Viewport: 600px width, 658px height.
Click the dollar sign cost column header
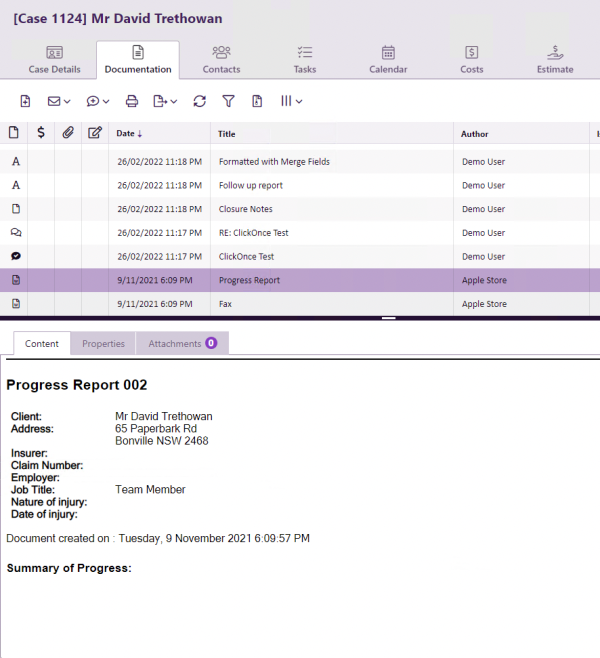point(41,133)
